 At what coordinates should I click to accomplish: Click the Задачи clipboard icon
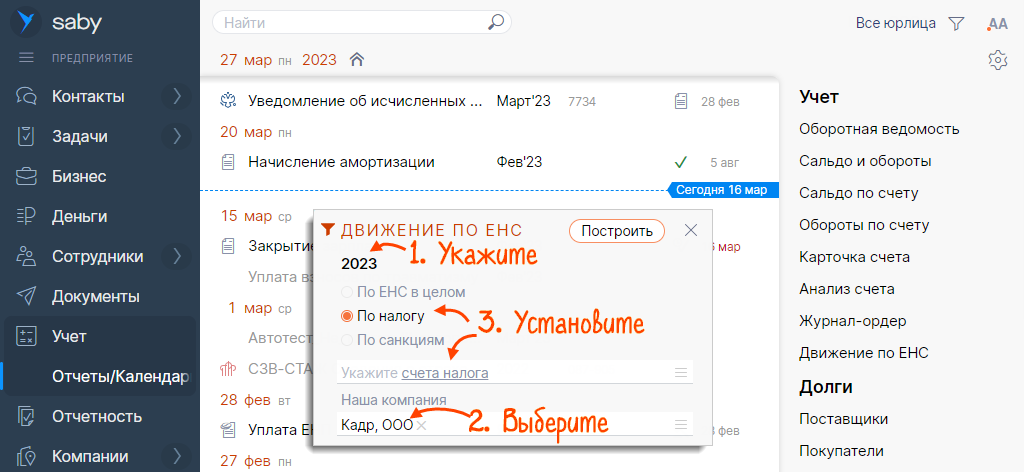point(26,136)
